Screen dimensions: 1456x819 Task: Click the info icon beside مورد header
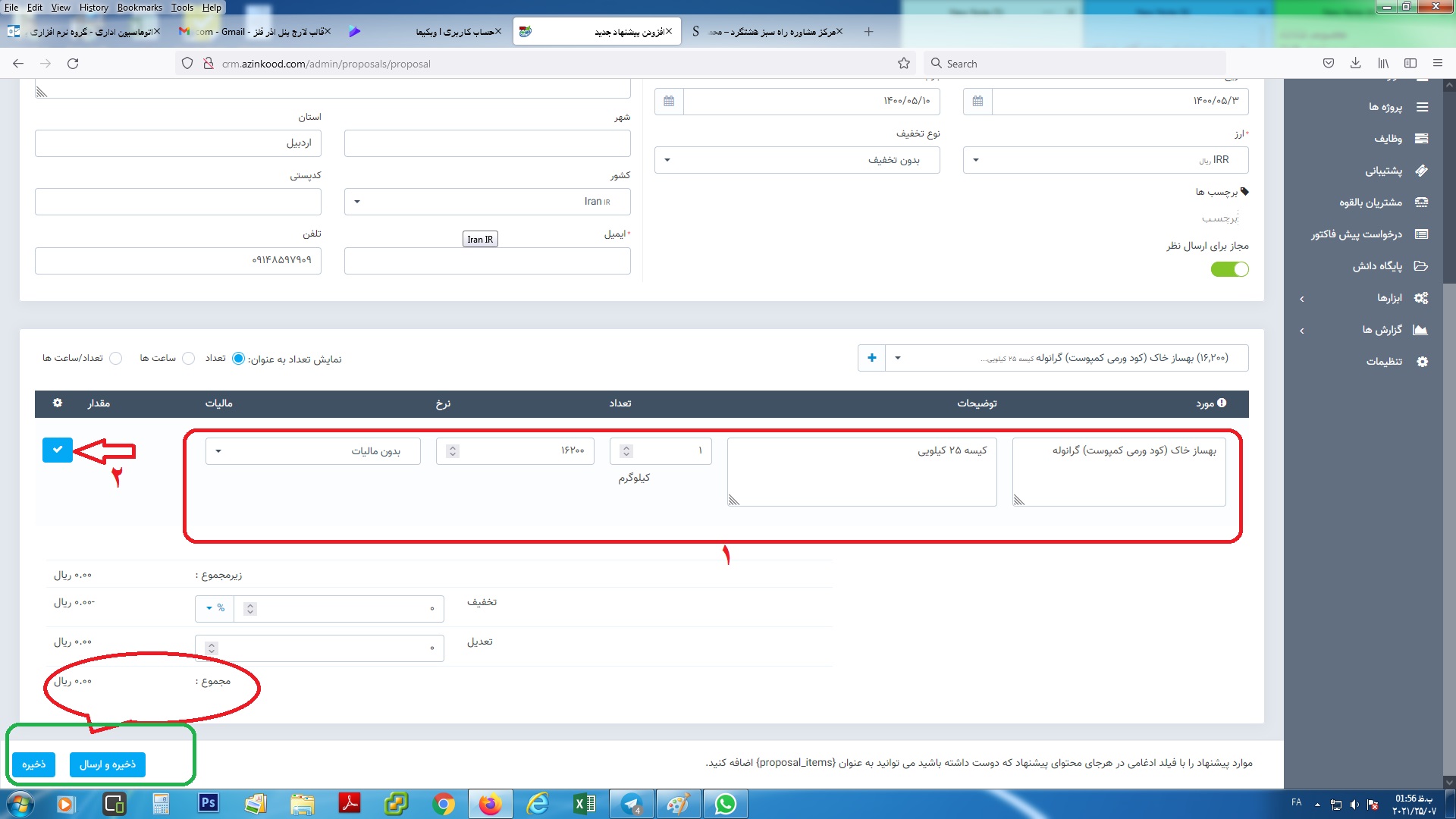pos(1222,403)
